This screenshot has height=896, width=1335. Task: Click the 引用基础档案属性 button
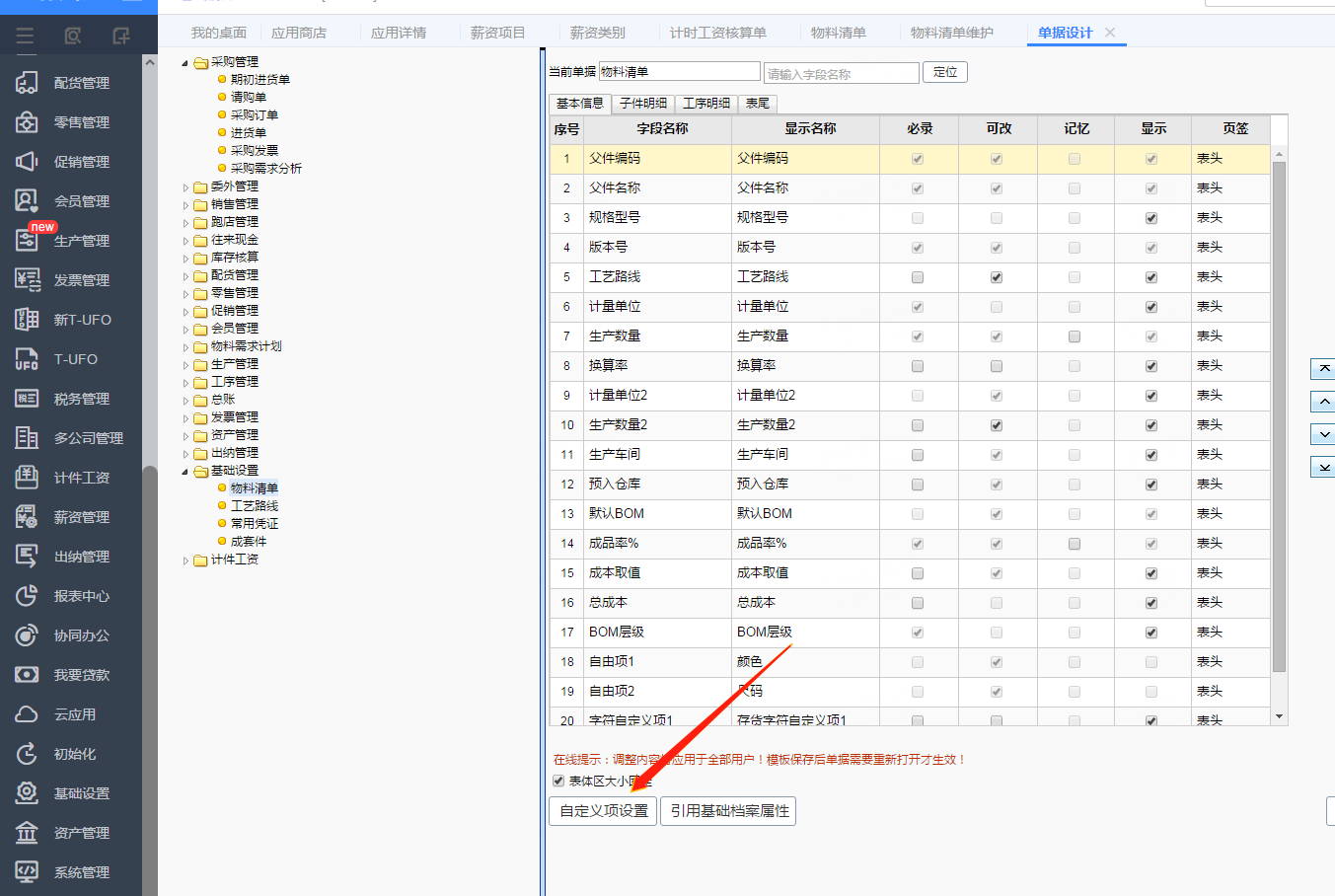tap(730, 811)
